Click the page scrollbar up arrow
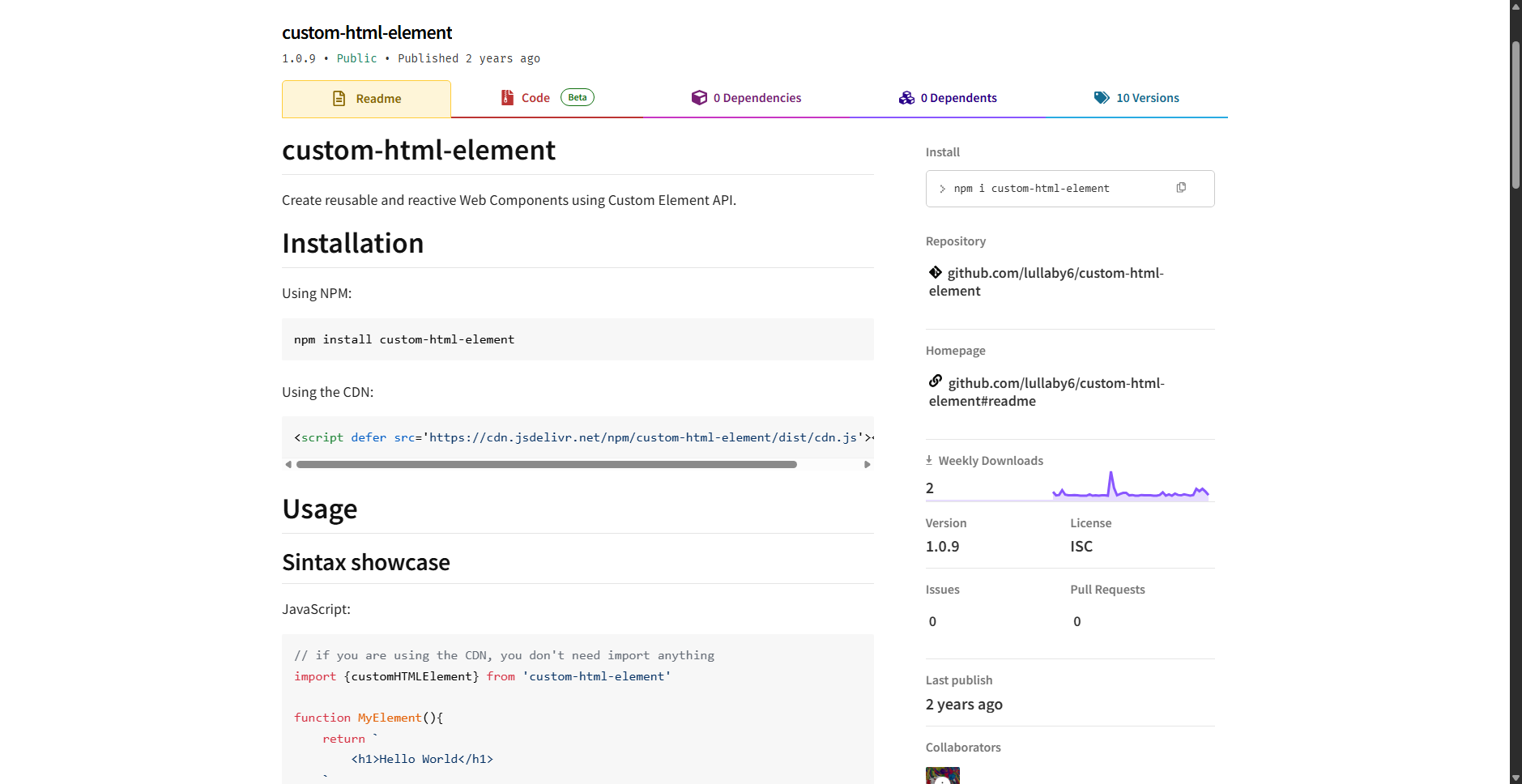 coord(1516,6)
